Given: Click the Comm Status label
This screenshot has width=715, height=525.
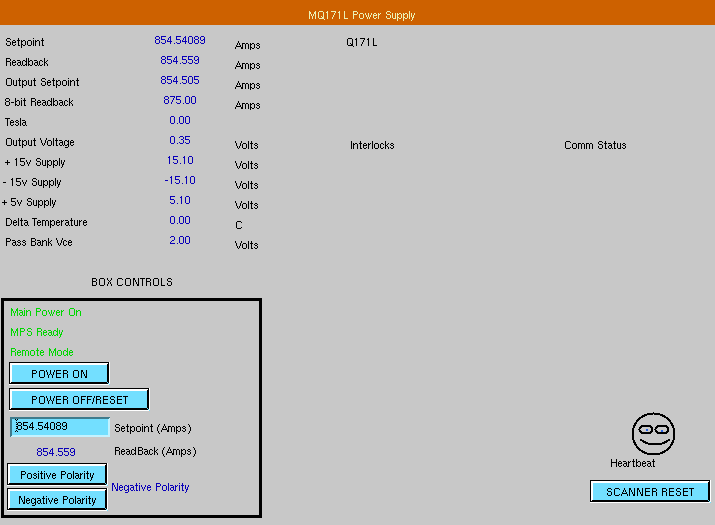Looking at the screenshot, I should [x=595, y=146].
